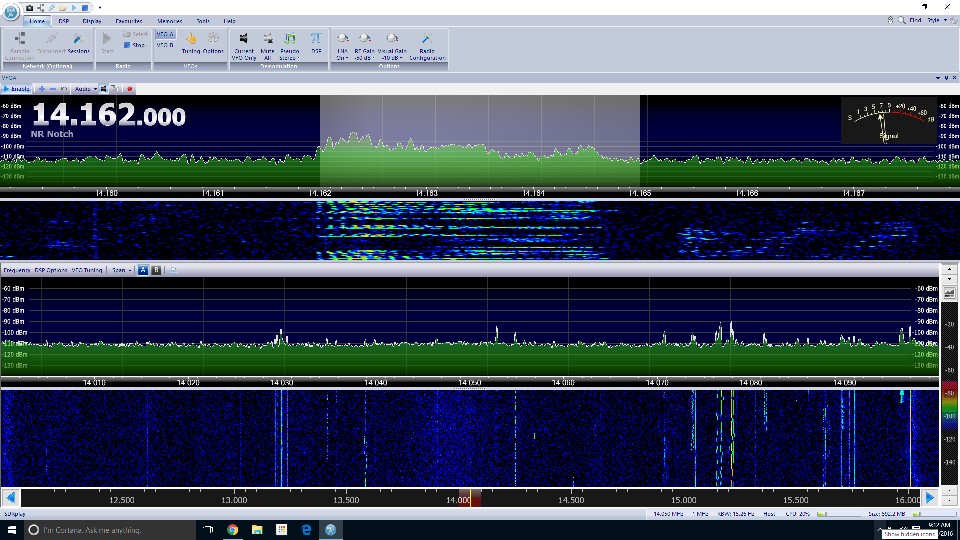Click the small window icon after the B button

[x=173, y=270]
